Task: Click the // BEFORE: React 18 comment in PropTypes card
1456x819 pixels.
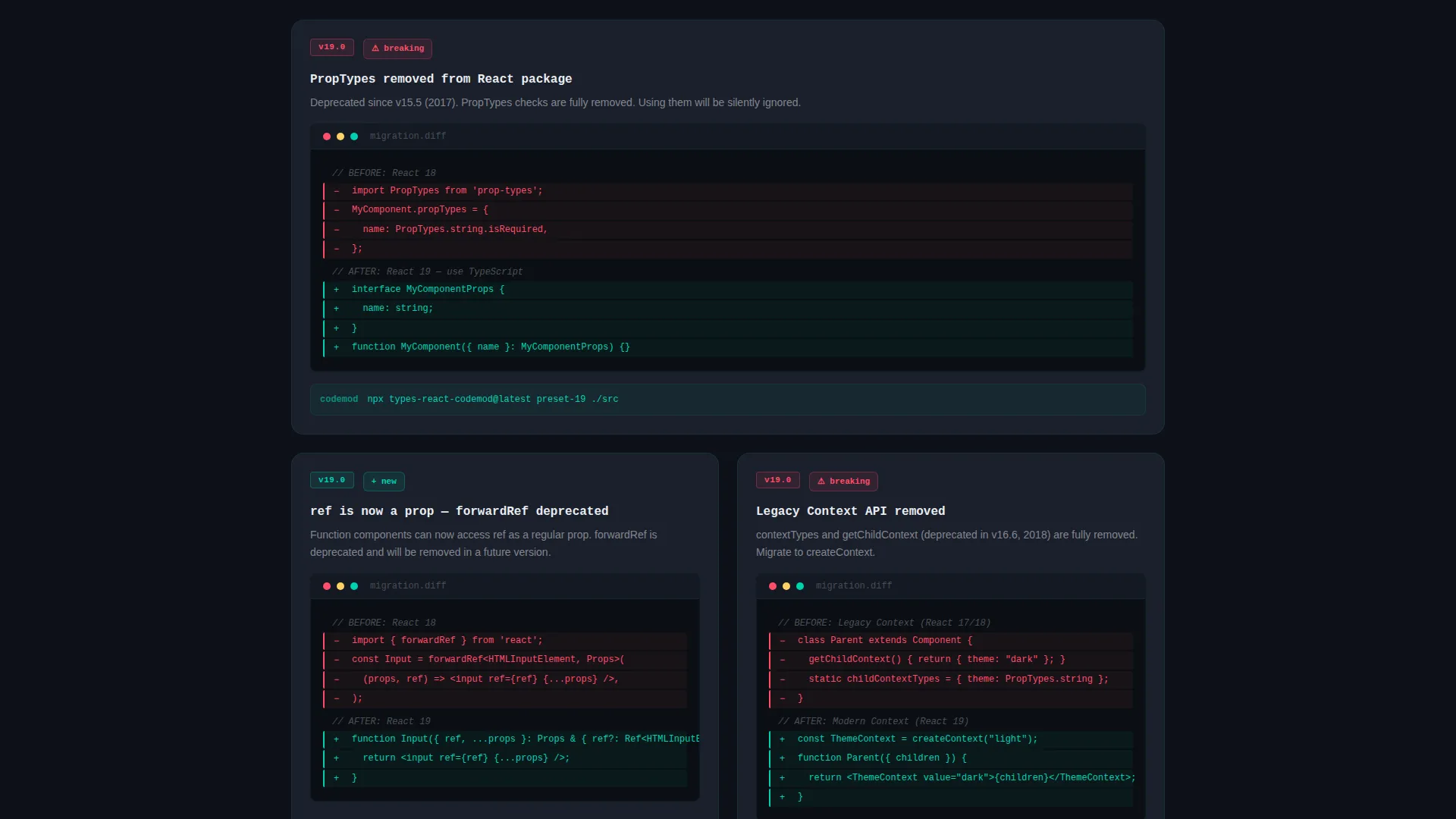Action: [384, 174]
